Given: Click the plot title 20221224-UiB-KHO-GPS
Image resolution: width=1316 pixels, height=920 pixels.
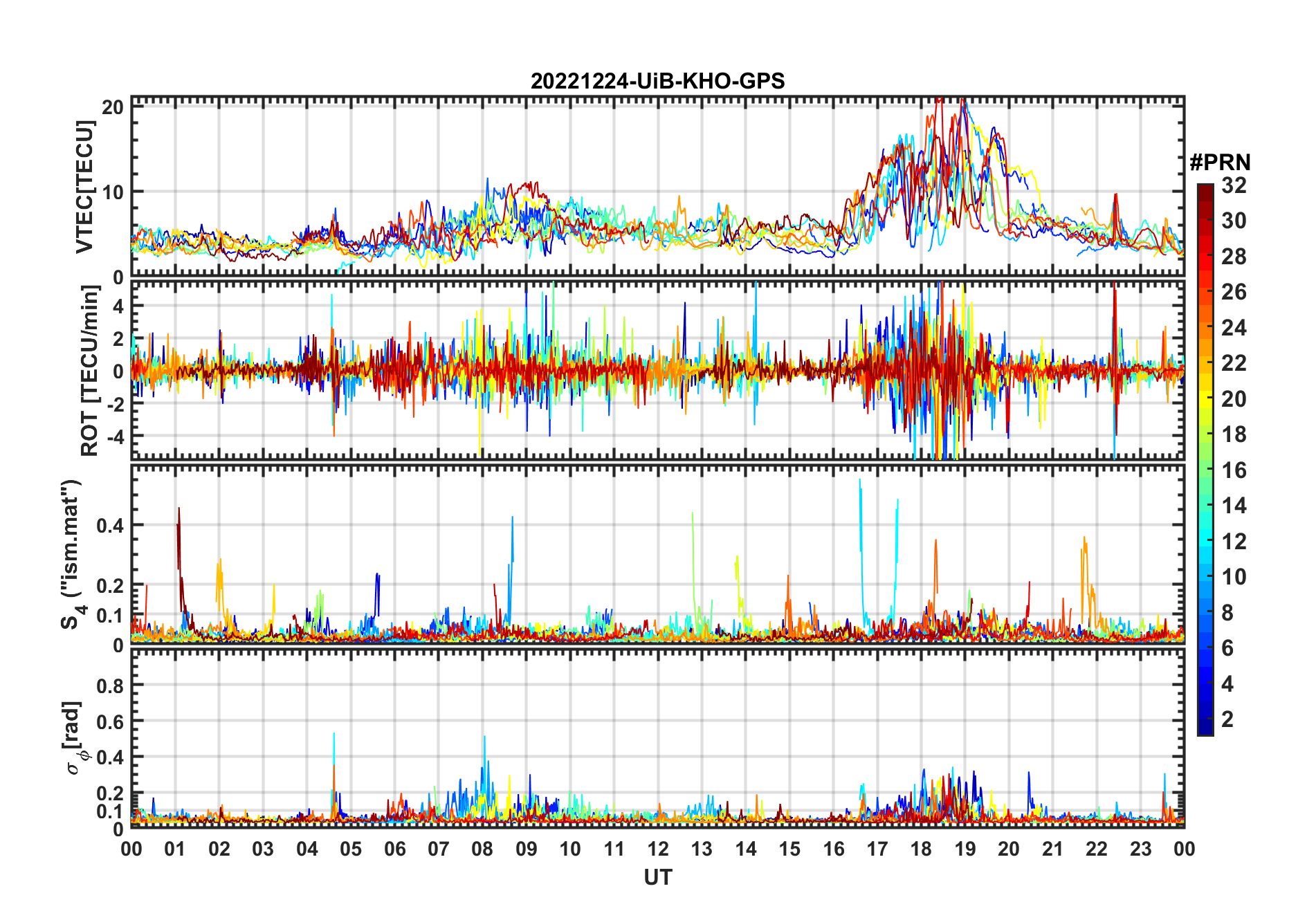Looking at the screenshot, I should pos(657,81).
